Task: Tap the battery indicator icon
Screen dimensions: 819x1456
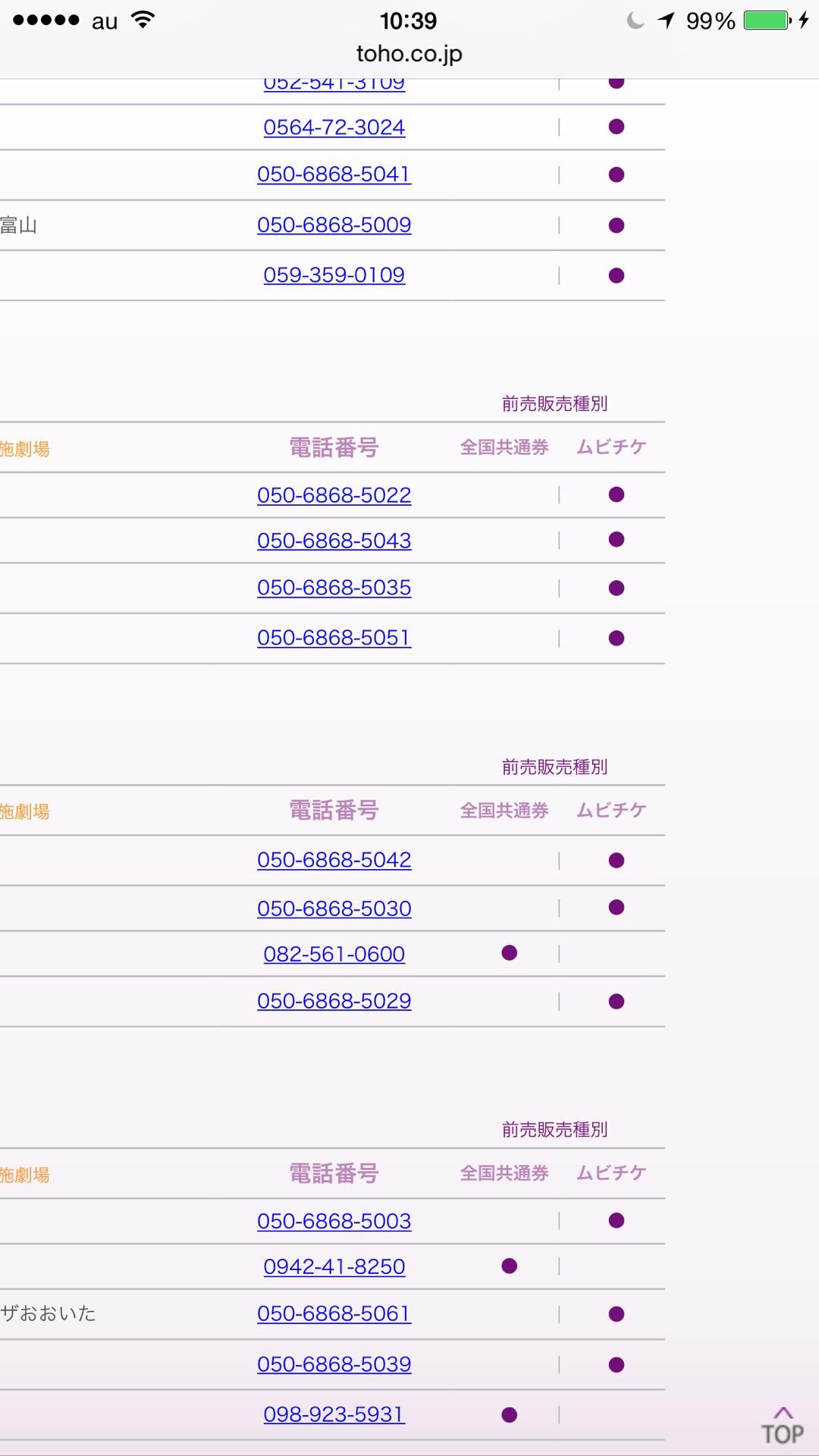Action: point(767,20)
